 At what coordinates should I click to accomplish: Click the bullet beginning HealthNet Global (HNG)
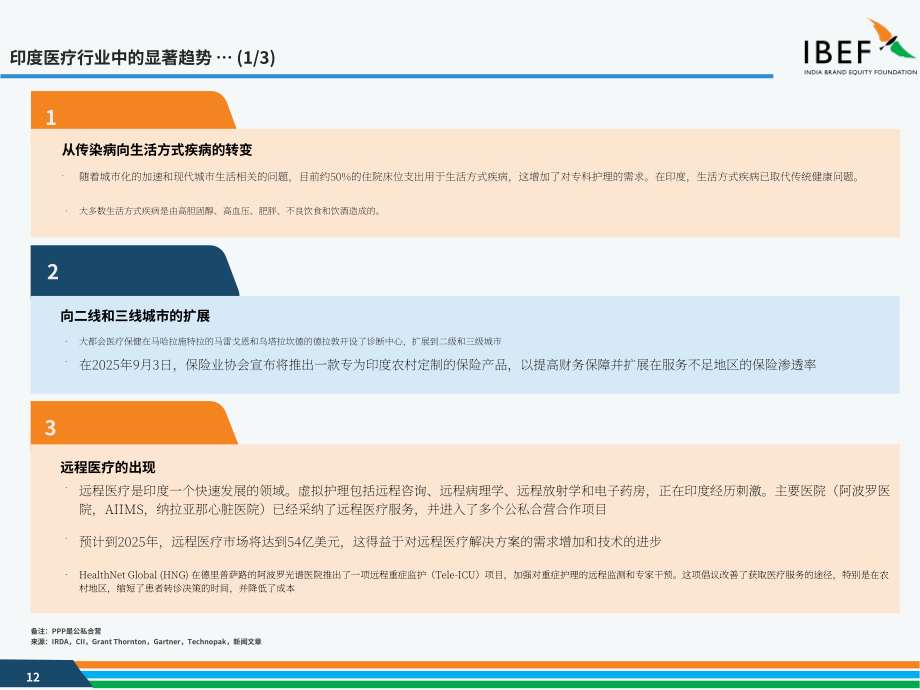click(484, 581)
